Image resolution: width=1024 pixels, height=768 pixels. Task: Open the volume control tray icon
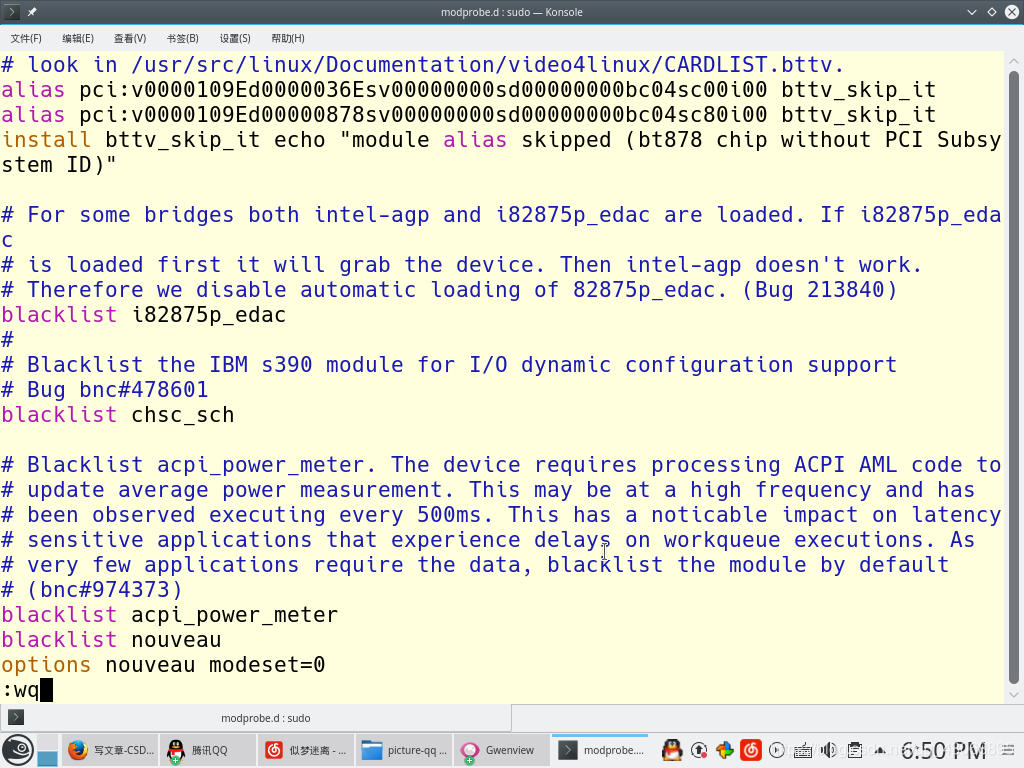coord(829,750)
